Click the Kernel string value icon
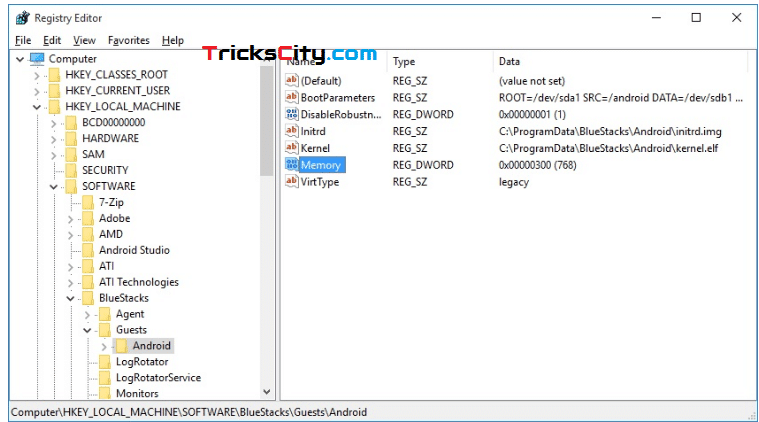The width and height of the screenshot is (759, 422). [291, 148]
